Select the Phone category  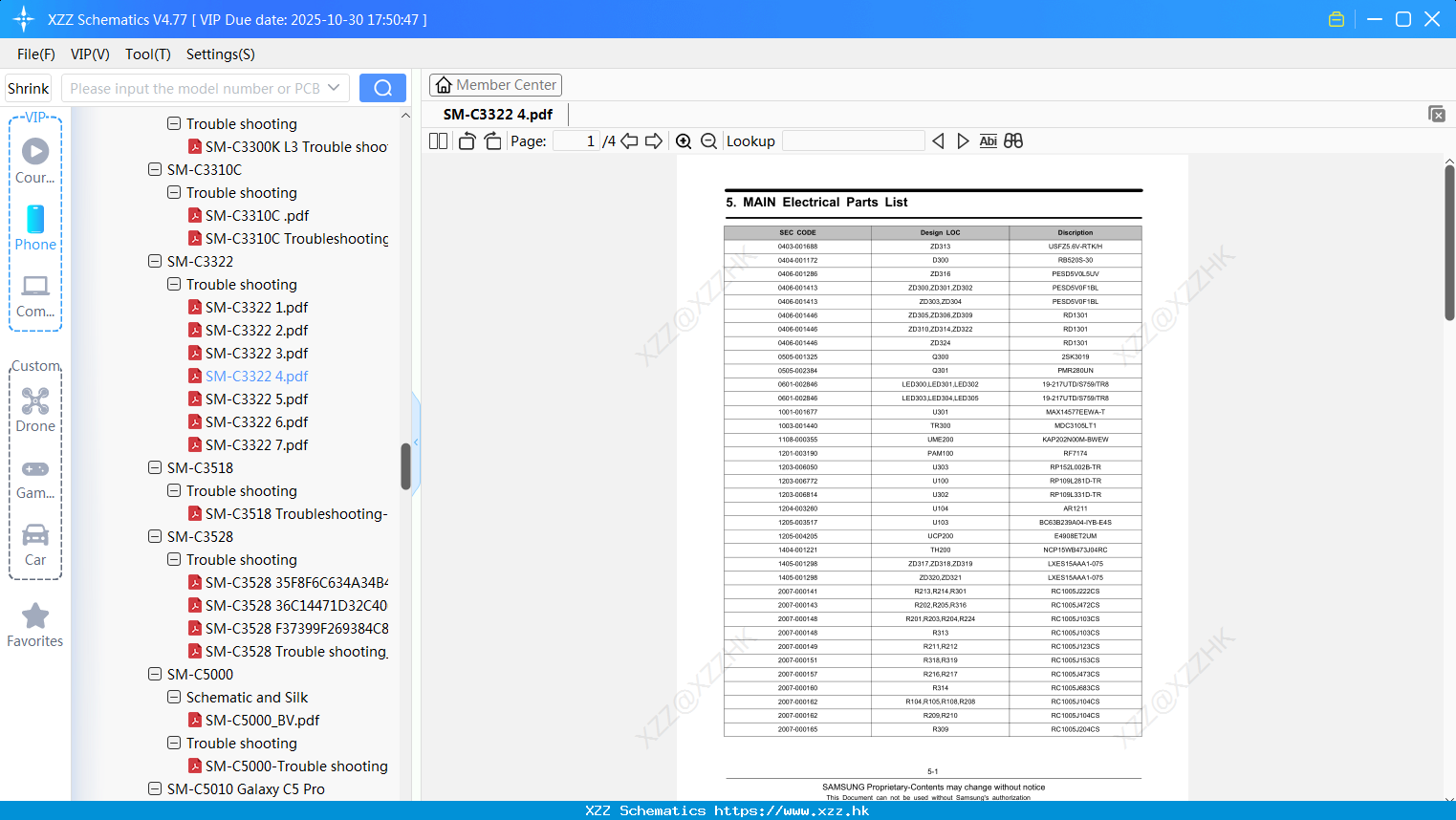pyautogui.click(x=35, y=227)
